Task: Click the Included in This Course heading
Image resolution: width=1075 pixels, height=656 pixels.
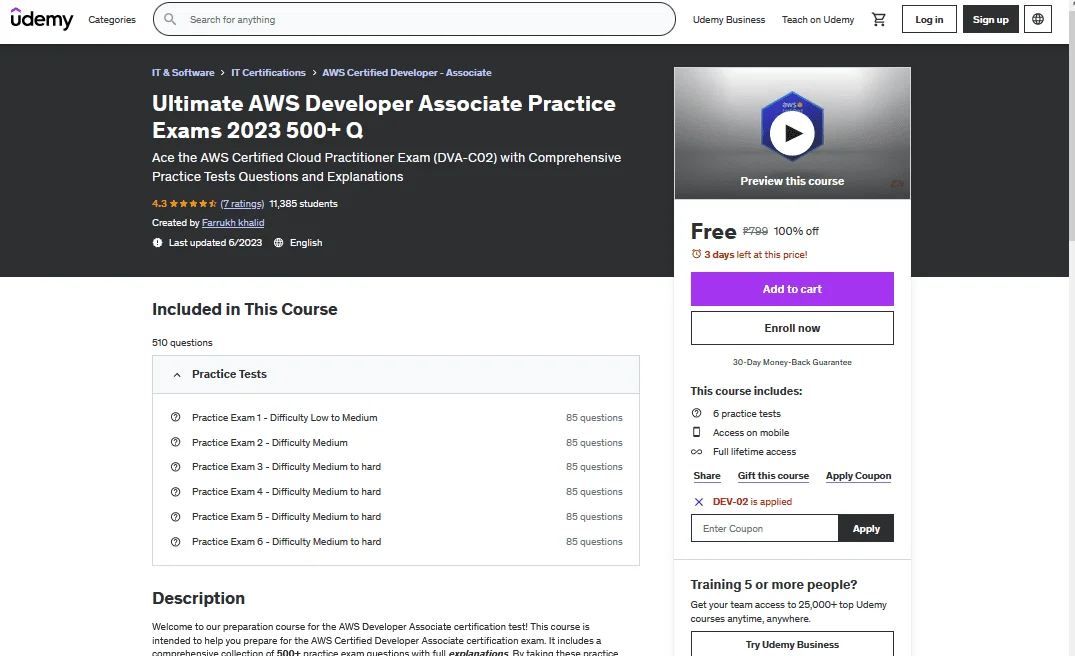Action: tap(245, 309)
